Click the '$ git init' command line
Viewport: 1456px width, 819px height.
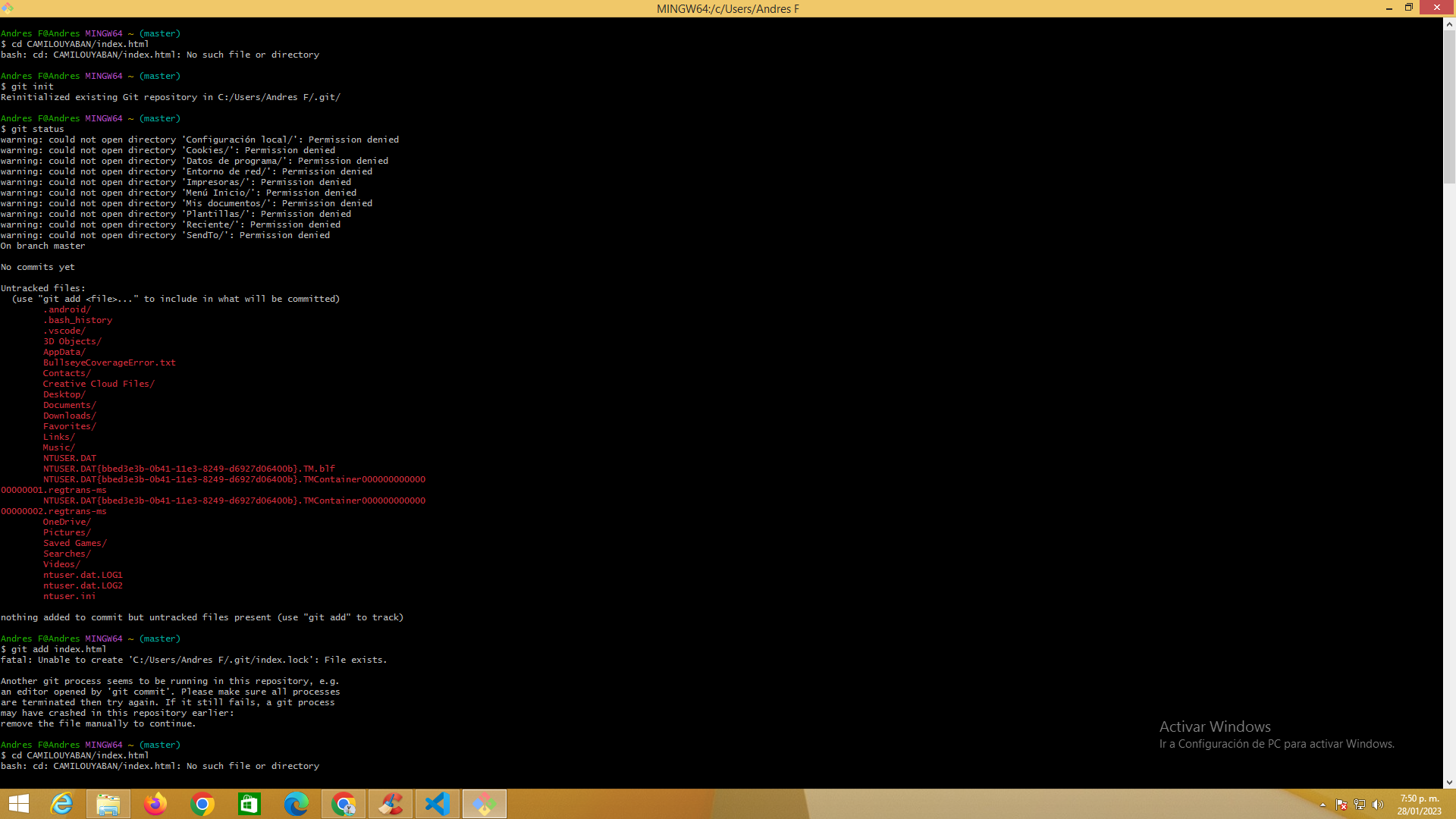(x=27, y=86)
